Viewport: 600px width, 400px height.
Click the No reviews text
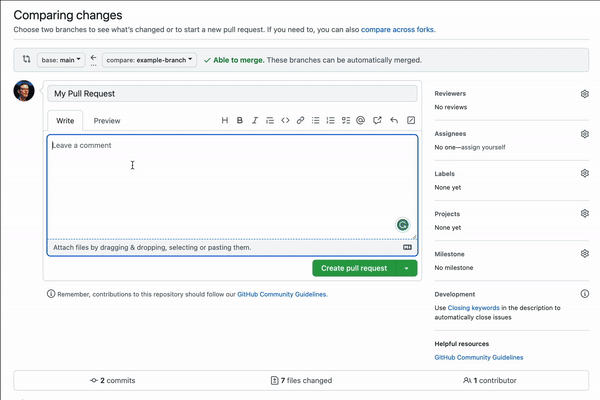pyautogui.click(x=450, y=107)
